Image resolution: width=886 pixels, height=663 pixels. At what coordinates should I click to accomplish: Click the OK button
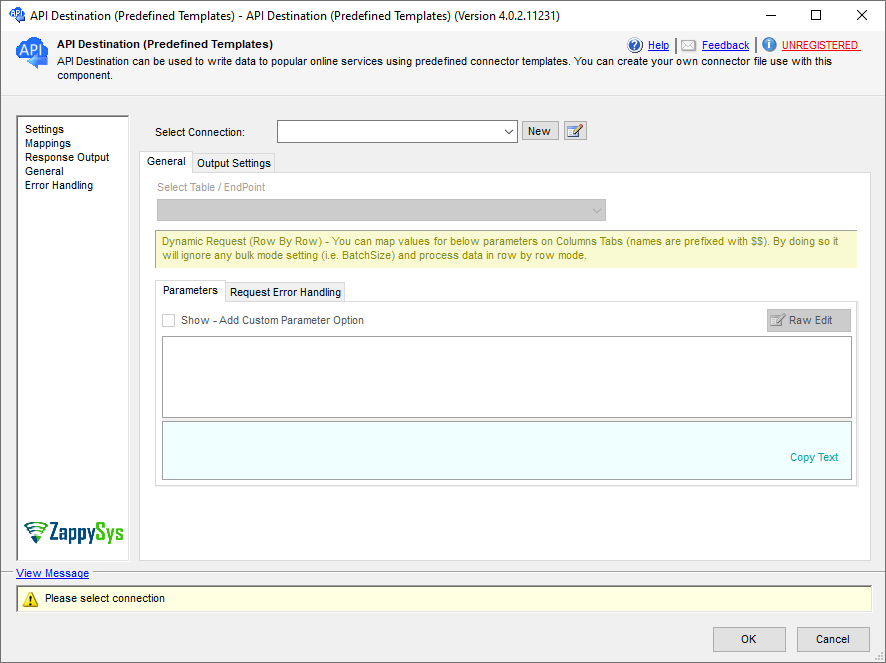pyautogui.click(x=749, y=639)
